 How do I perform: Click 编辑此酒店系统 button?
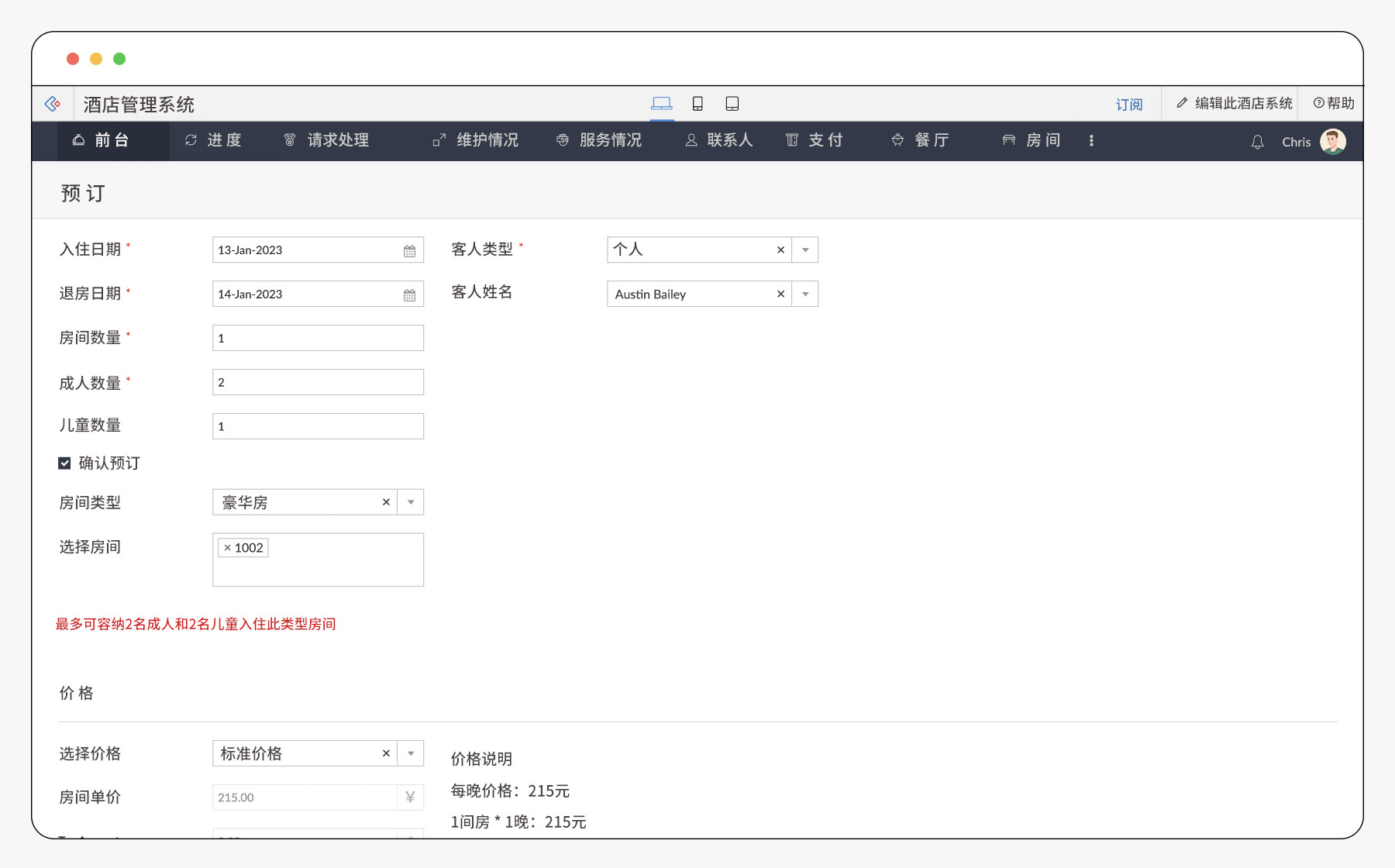click(x=1234, y=103)
